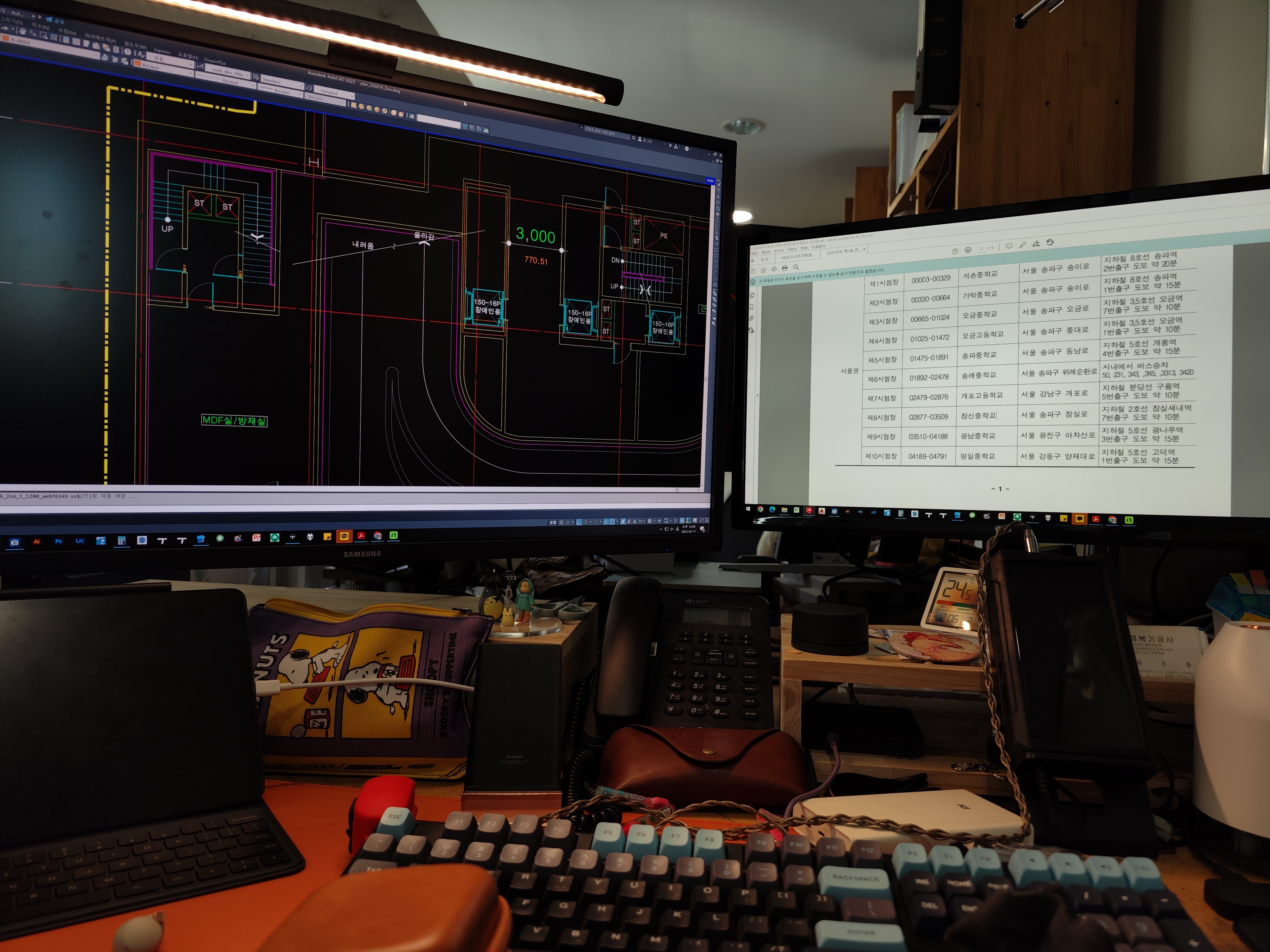Open Acrobat bookmarks panel
The height and width of the screenshot is (952, 1270).
click(x=752, y=307)
